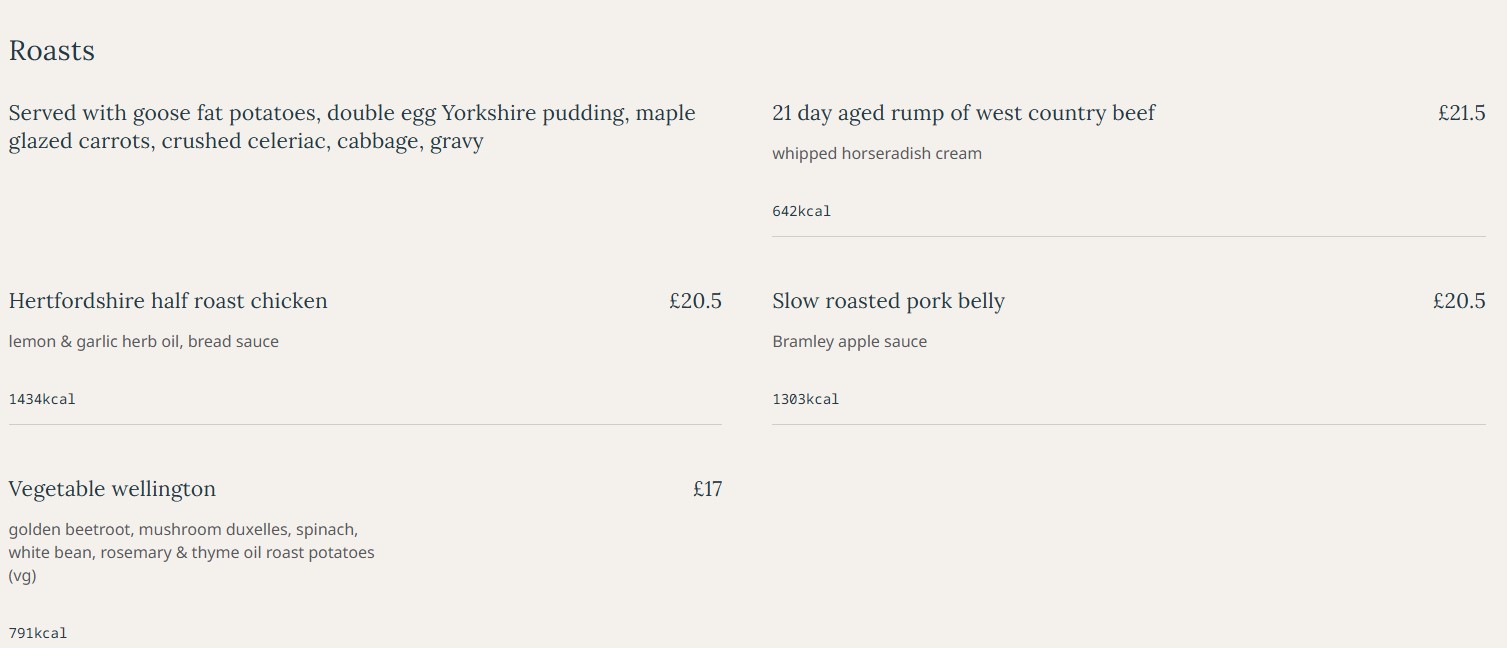Click the 1434kcal calorie label
The width and height of the screenshot is (1507, 648).
click(x=42, y=399)
